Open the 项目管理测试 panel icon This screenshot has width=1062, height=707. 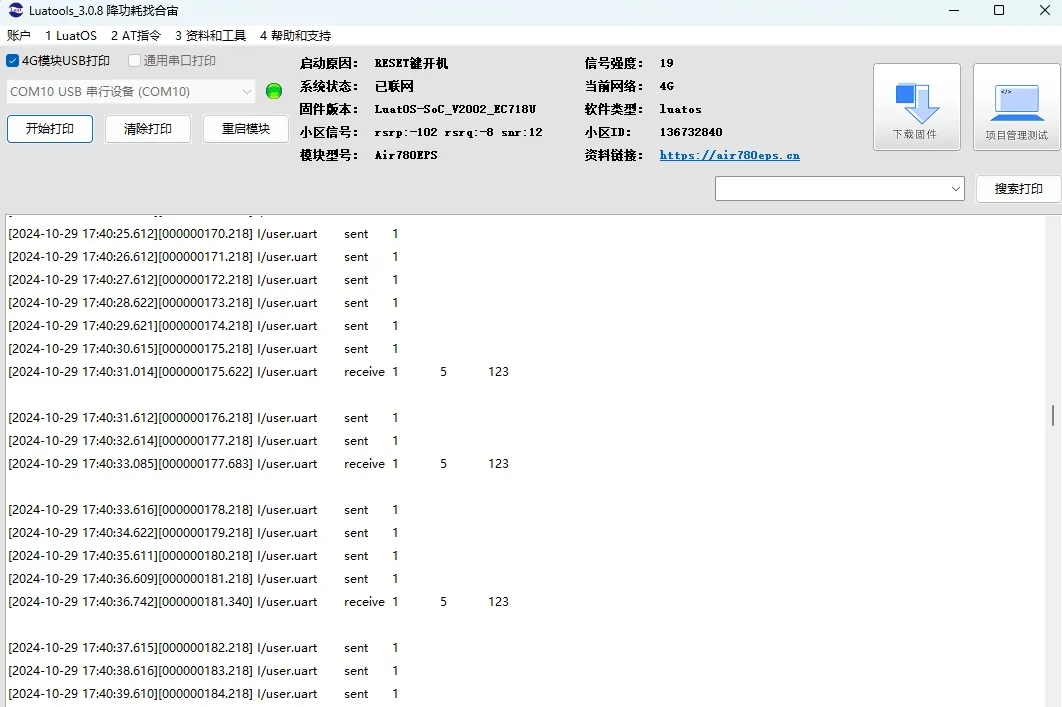pos(1014,105)
